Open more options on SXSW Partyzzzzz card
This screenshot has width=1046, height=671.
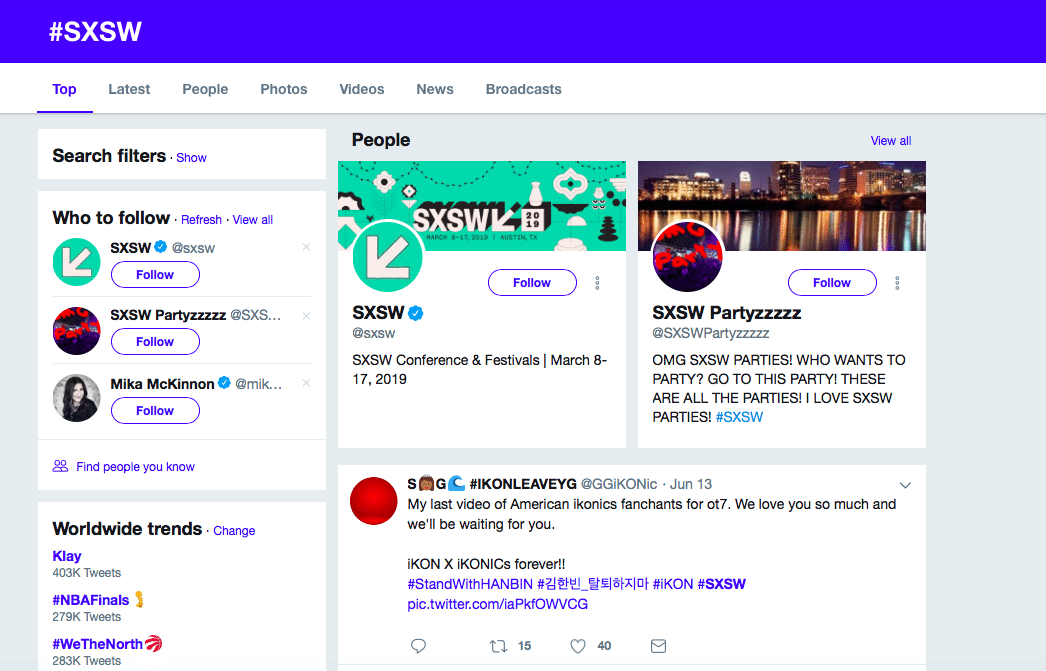point(897,283)
